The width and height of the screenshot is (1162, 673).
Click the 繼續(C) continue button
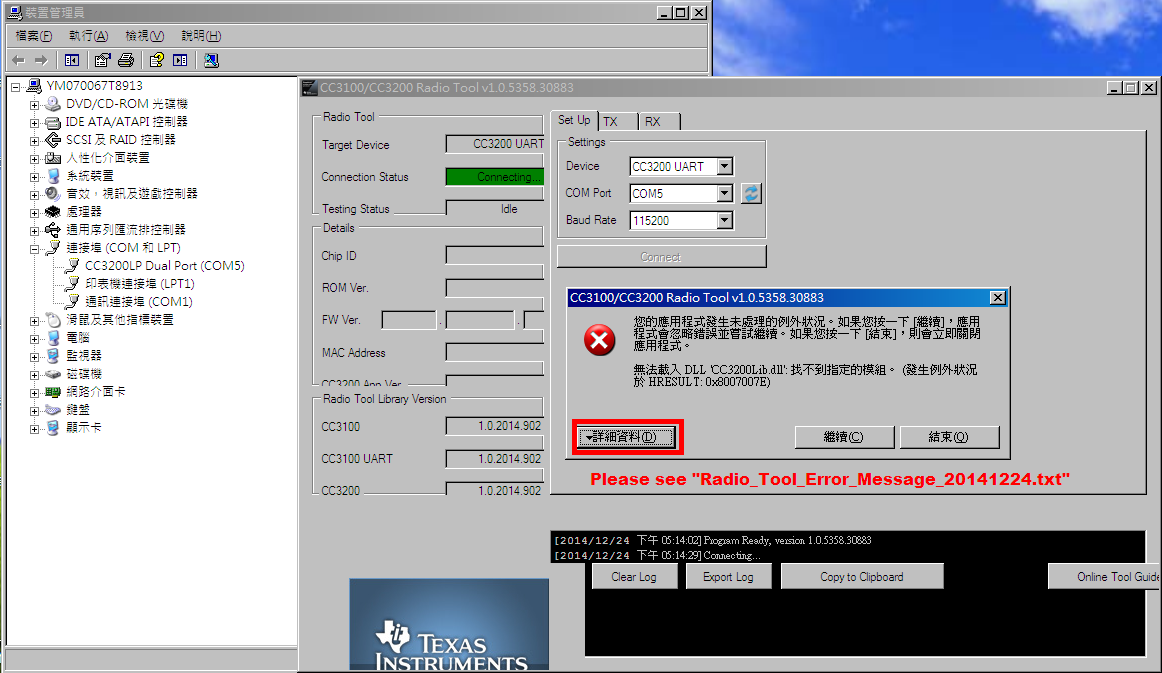click(844, 437)
